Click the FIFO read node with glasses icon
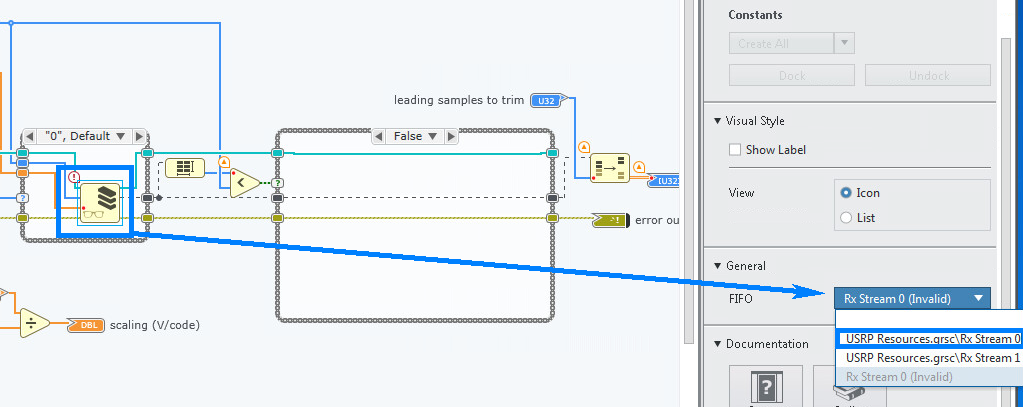The width and height of the screenshot is (1023, 407). (98, 203)
